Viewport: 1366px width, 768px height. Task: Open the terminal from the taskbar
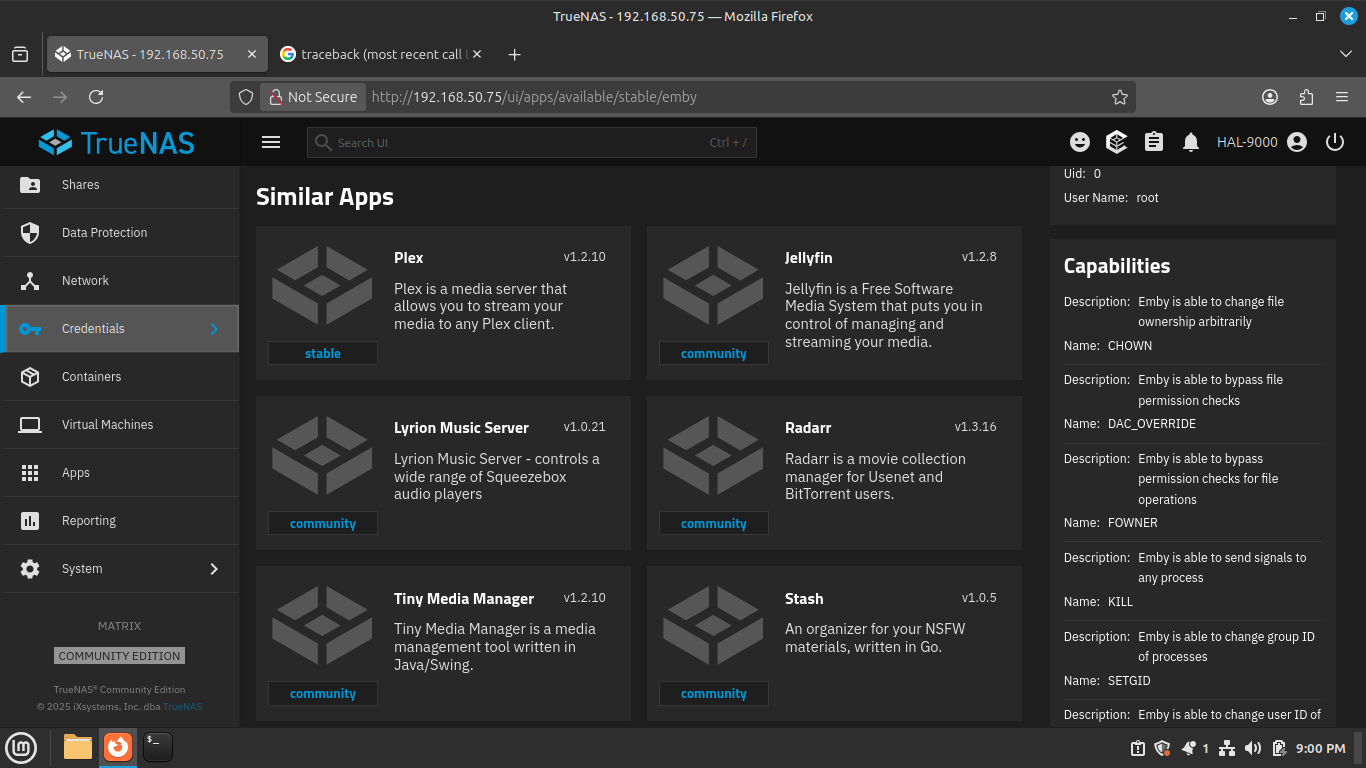pyautogui.click(x=158, y=747)
